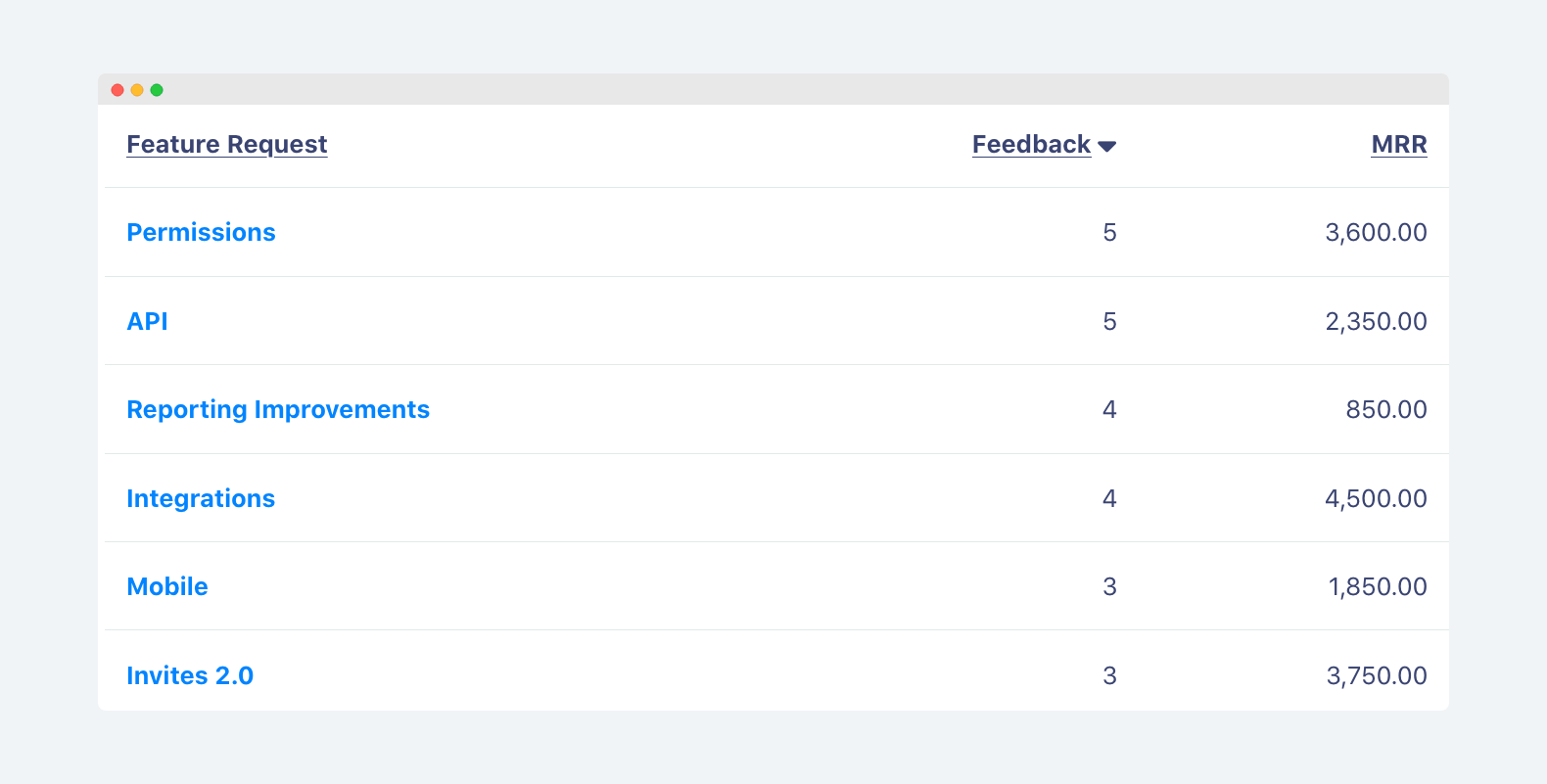Viewport: 1547px width, 784px height.
Task: Sort table by MRR column header
Action: point(1399,145)
